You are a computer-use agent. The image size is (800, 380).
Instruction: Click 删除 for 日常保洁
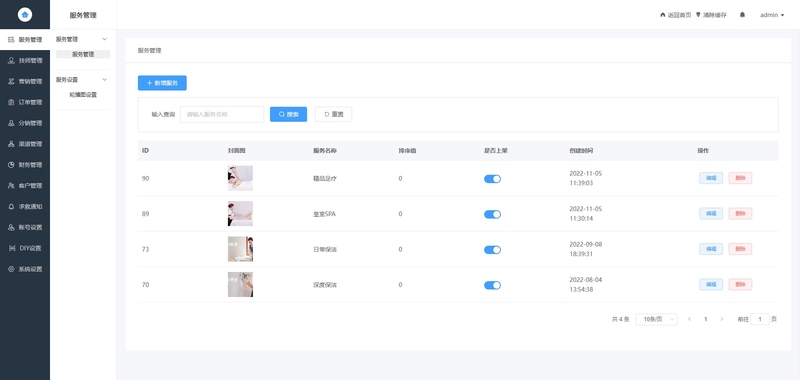[740, 249]
